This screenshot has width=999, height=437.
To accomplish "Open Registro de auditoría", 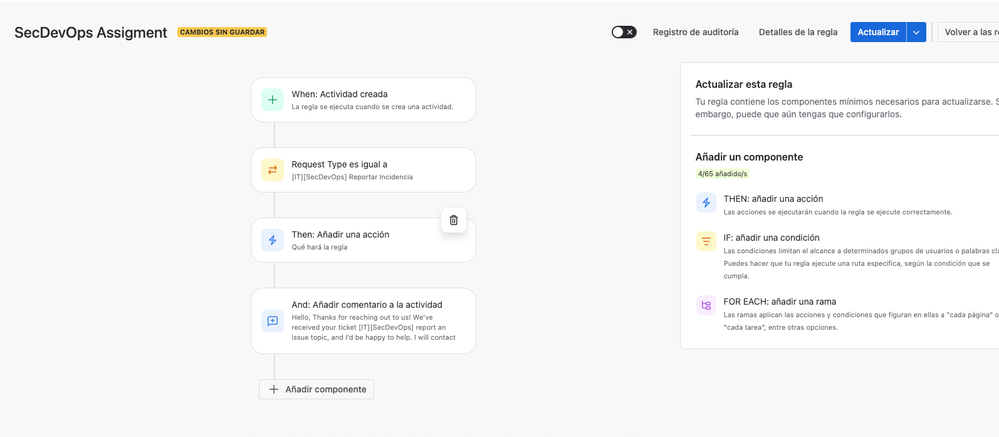I will (x=696, y=32).
